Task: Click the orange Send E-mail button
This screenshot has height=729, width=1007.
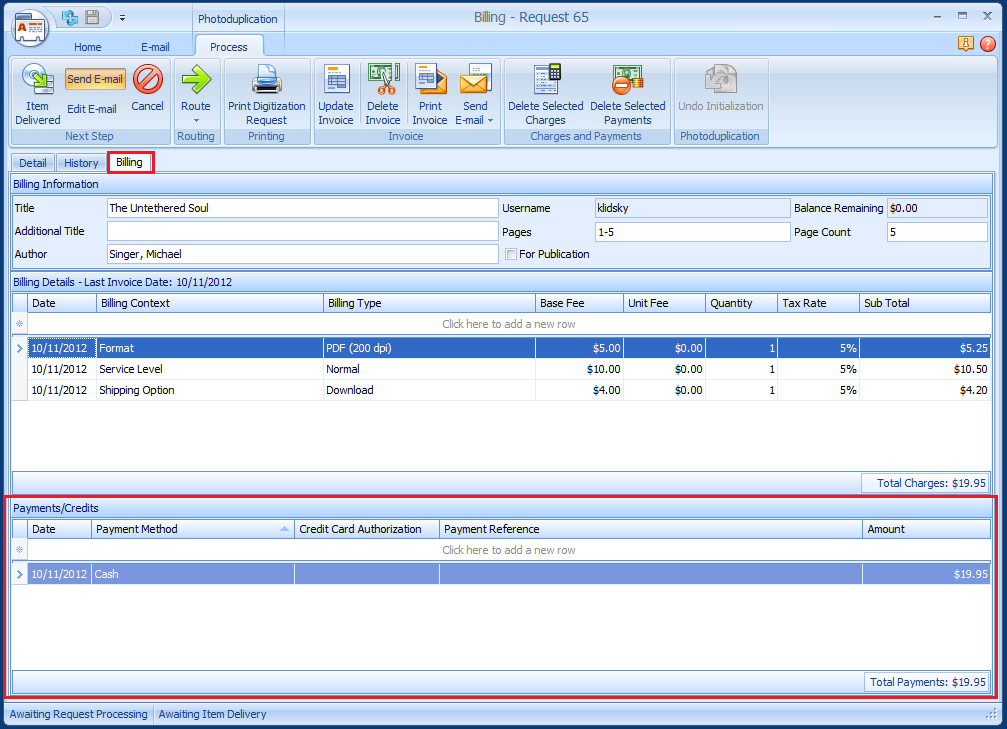Action: tap(95, 78)
